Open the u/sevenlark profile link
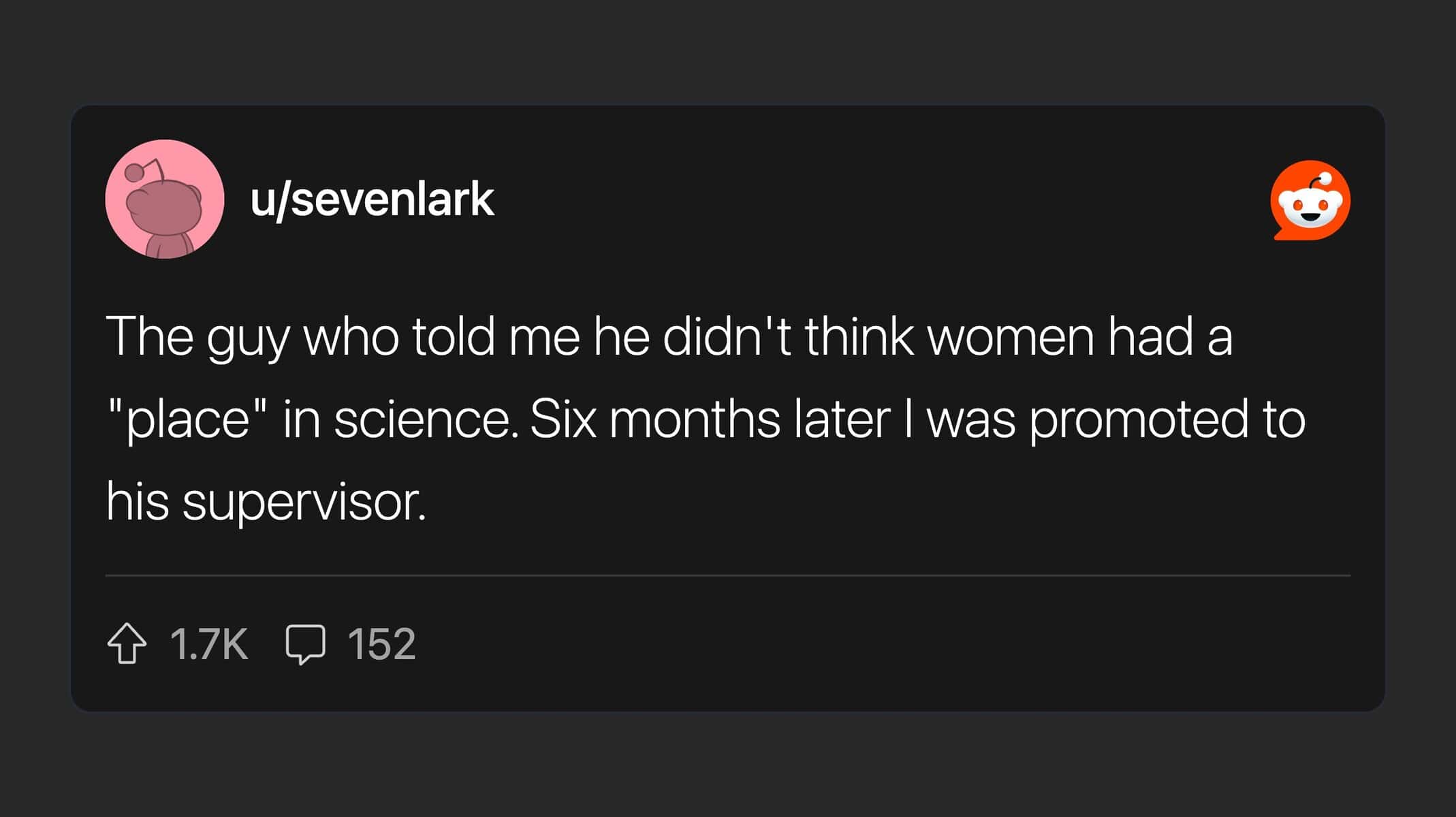The height and width of the screenshot is (817, 1456). 372,199
